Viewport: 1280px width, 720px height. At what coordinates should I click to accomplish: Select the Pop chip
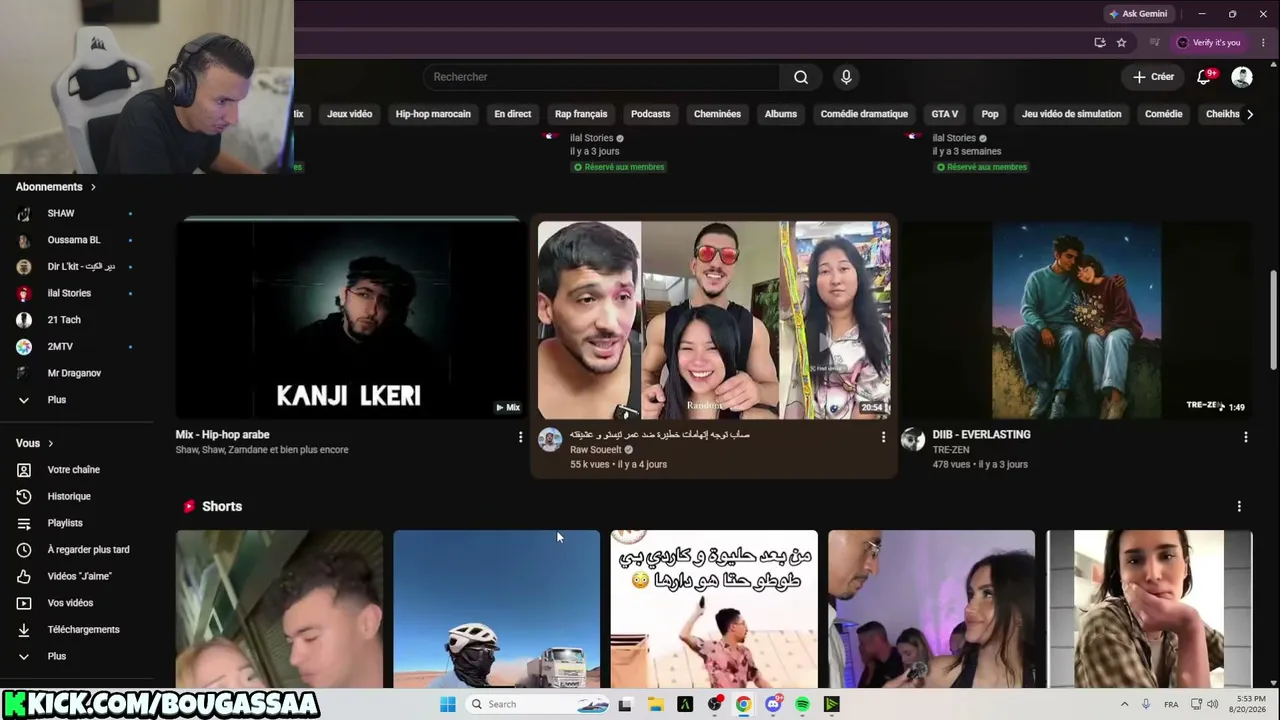pyautogui.click(x=990, y=114)
